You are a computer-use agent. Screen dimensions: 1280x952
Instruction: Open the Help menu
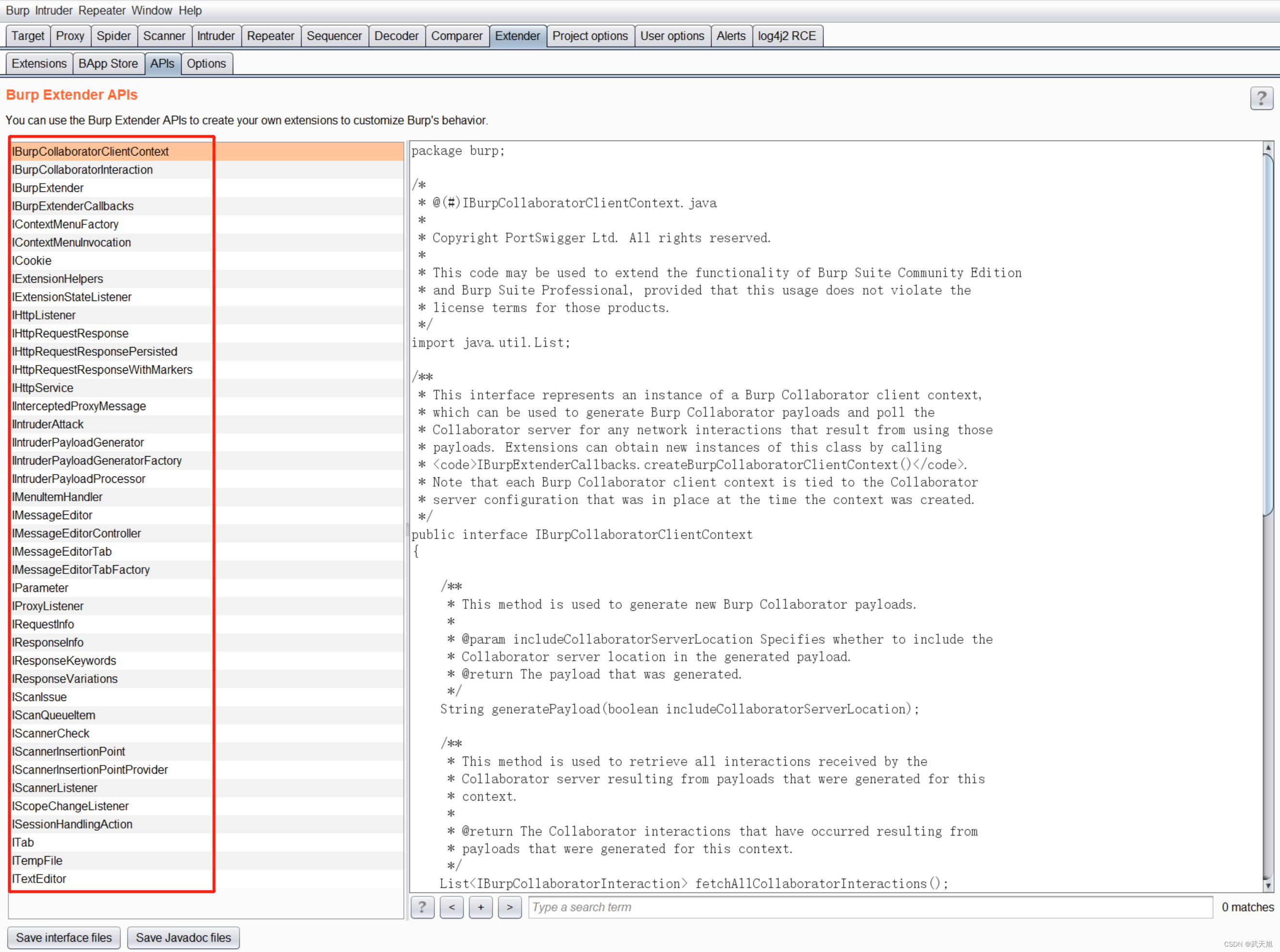point(190,10)
